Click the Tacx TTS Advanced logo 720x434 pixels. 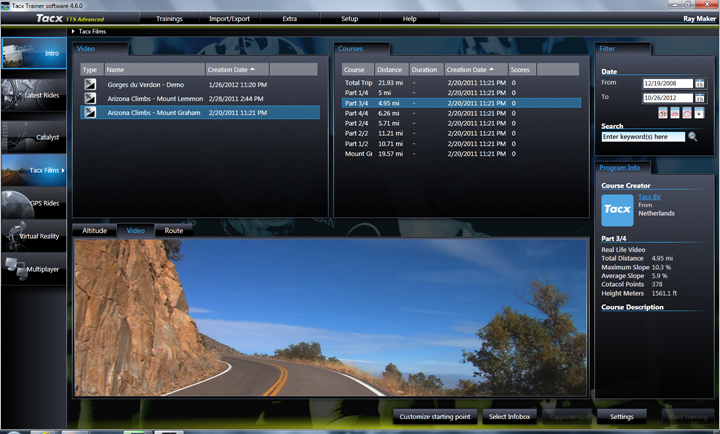[x=70, y=18]
